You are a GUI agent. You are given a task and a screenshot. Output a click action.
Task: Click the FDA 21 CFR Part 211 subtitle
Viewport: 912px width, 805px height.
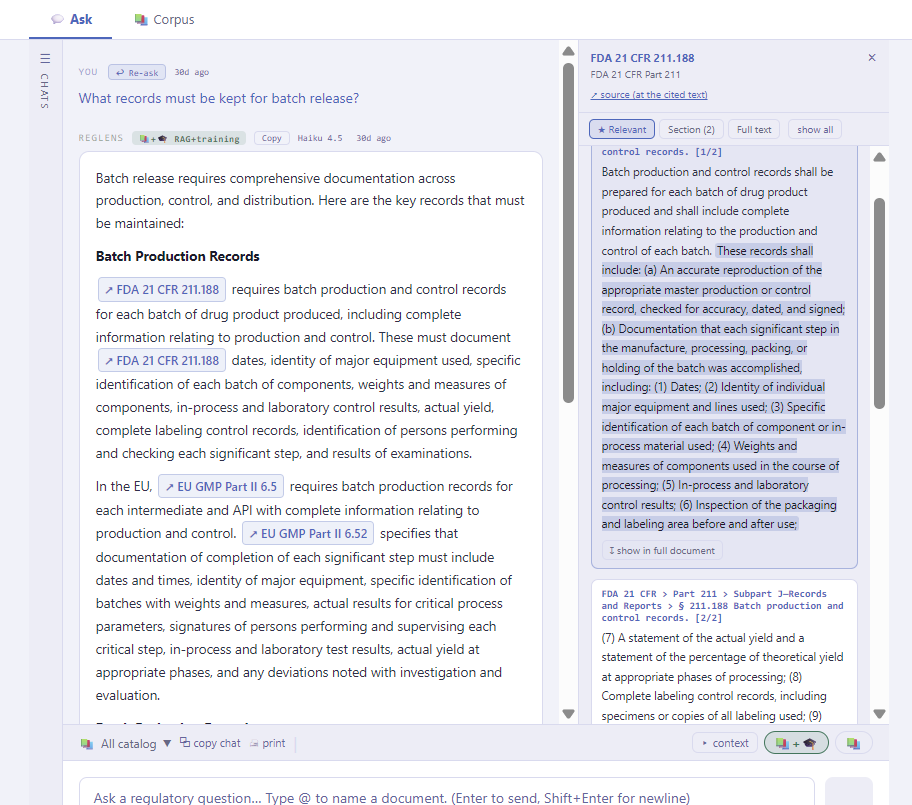click(635, 74)
